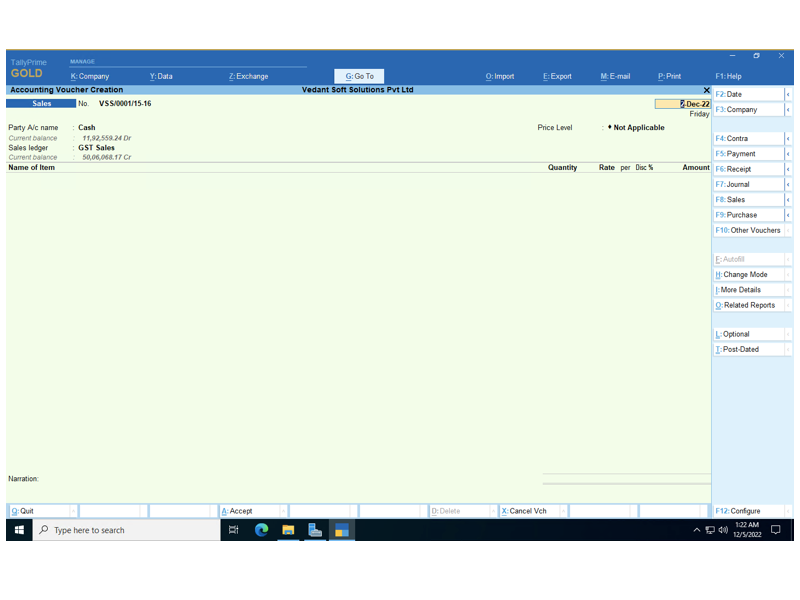The height and width of the screenshot is (600, 800).
Task: Select F6: Receipt voucher
Action: coord(748,169)
